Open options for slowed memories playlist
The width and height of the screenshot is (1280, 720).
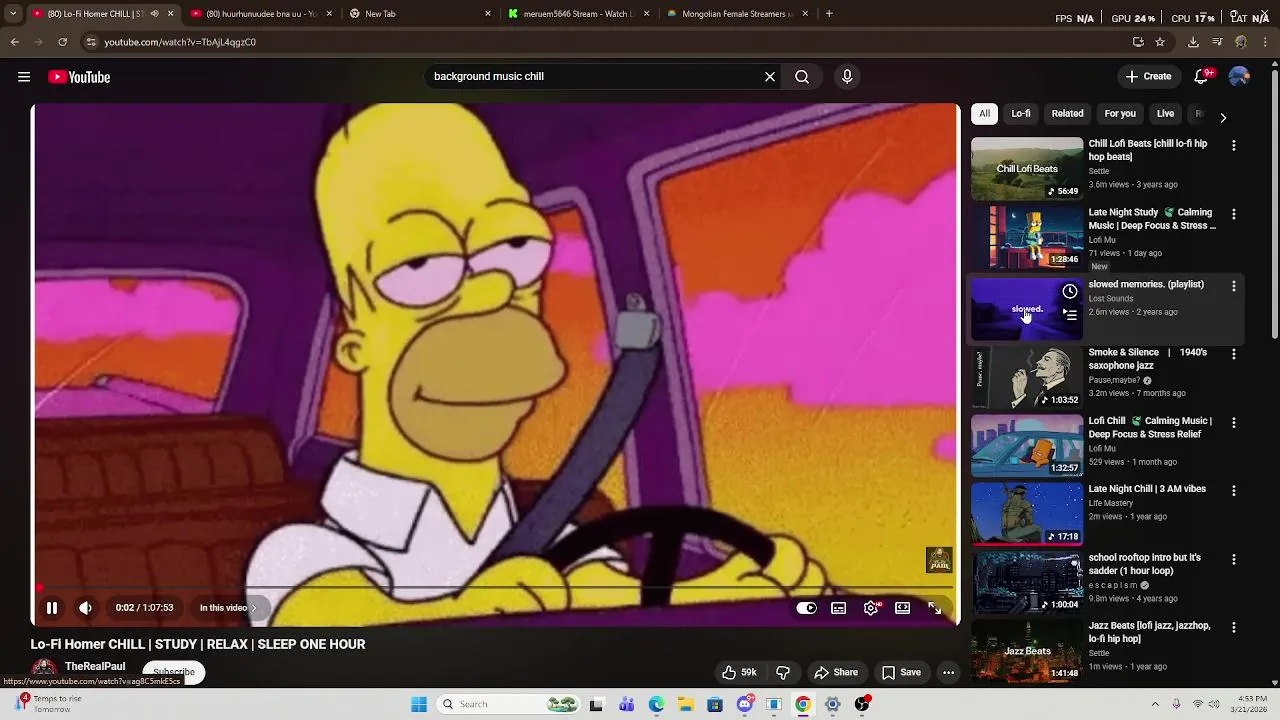click(1234, 287)
